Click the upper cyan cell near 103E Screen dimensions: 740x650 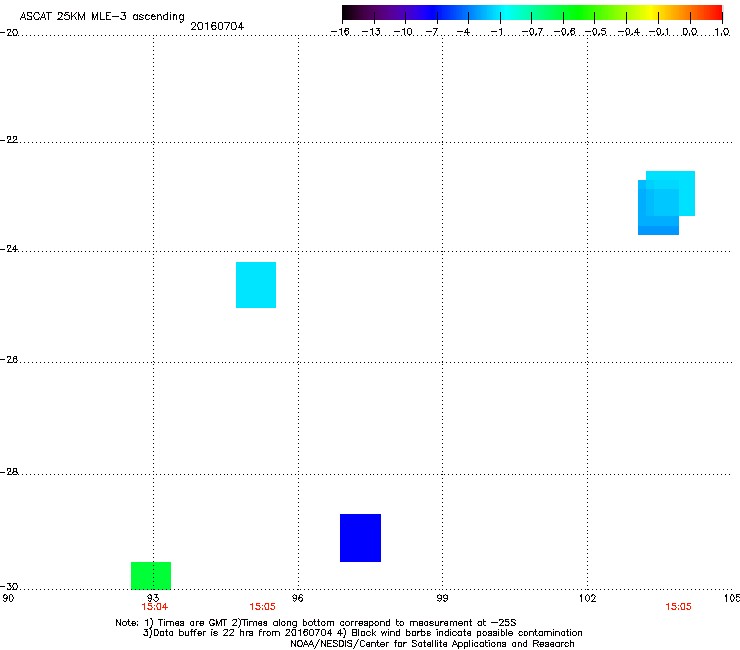point(670,193)
